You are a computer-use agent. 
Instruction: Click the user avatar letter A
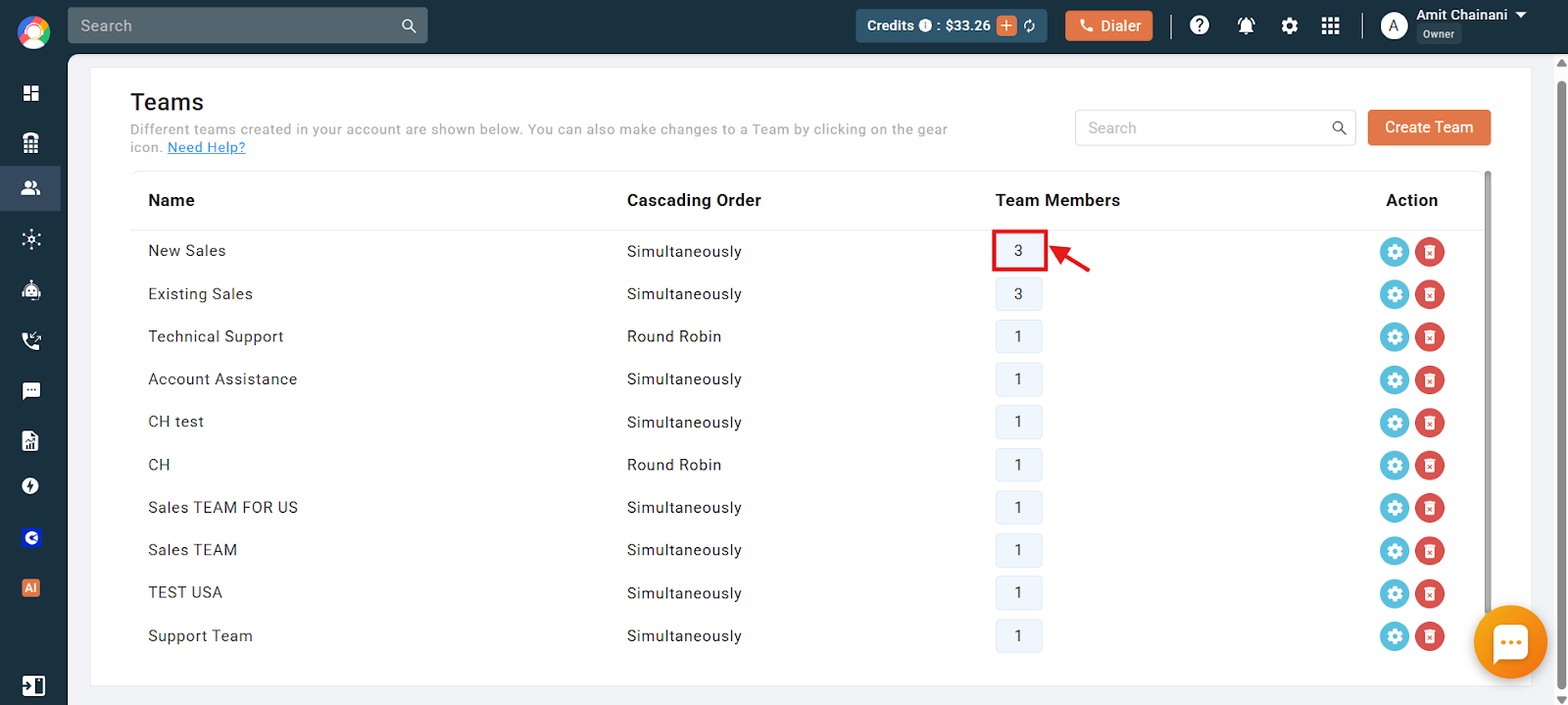[1394, 26]
